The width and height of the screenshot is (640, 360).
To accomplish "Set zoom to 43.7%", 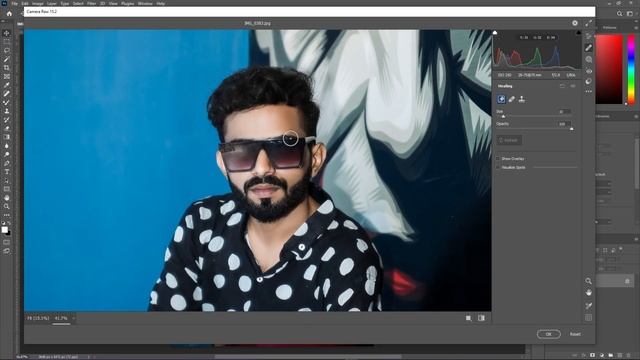I will click(61, 318).
